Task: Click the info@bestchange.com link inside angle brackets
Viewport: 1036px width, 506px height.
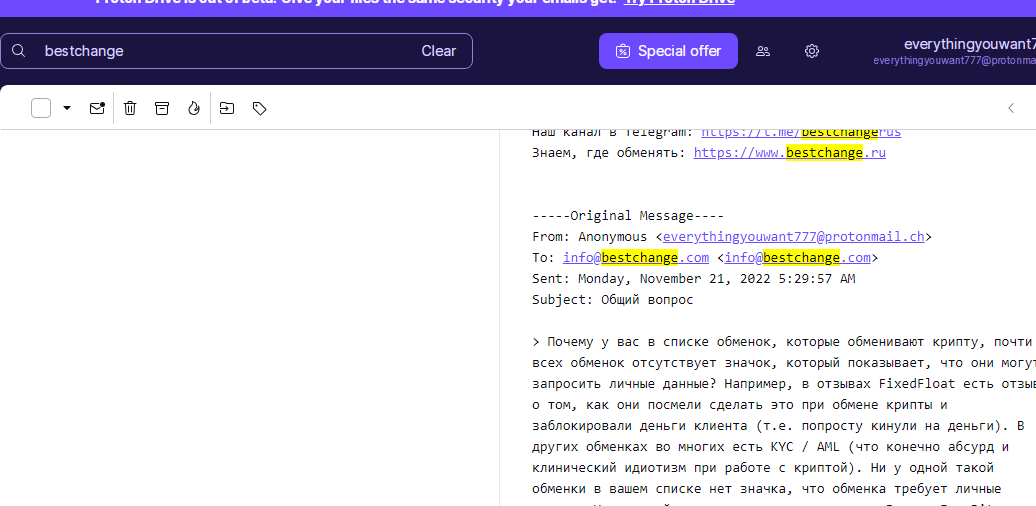Action: point(797,258)
